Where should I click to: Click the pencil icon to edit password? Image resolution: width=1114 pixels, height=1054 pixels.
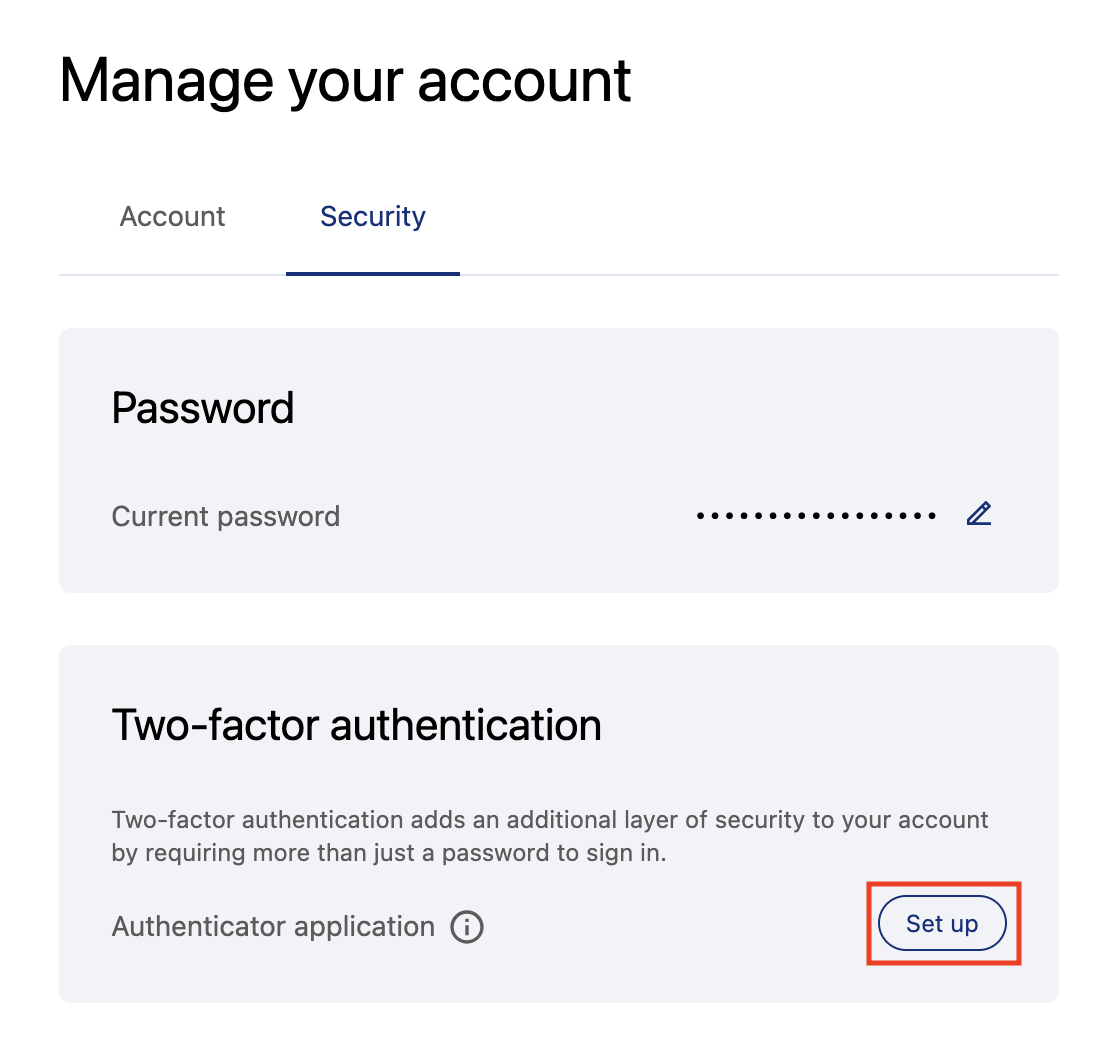pyautogui.click(x=979, y=515)
